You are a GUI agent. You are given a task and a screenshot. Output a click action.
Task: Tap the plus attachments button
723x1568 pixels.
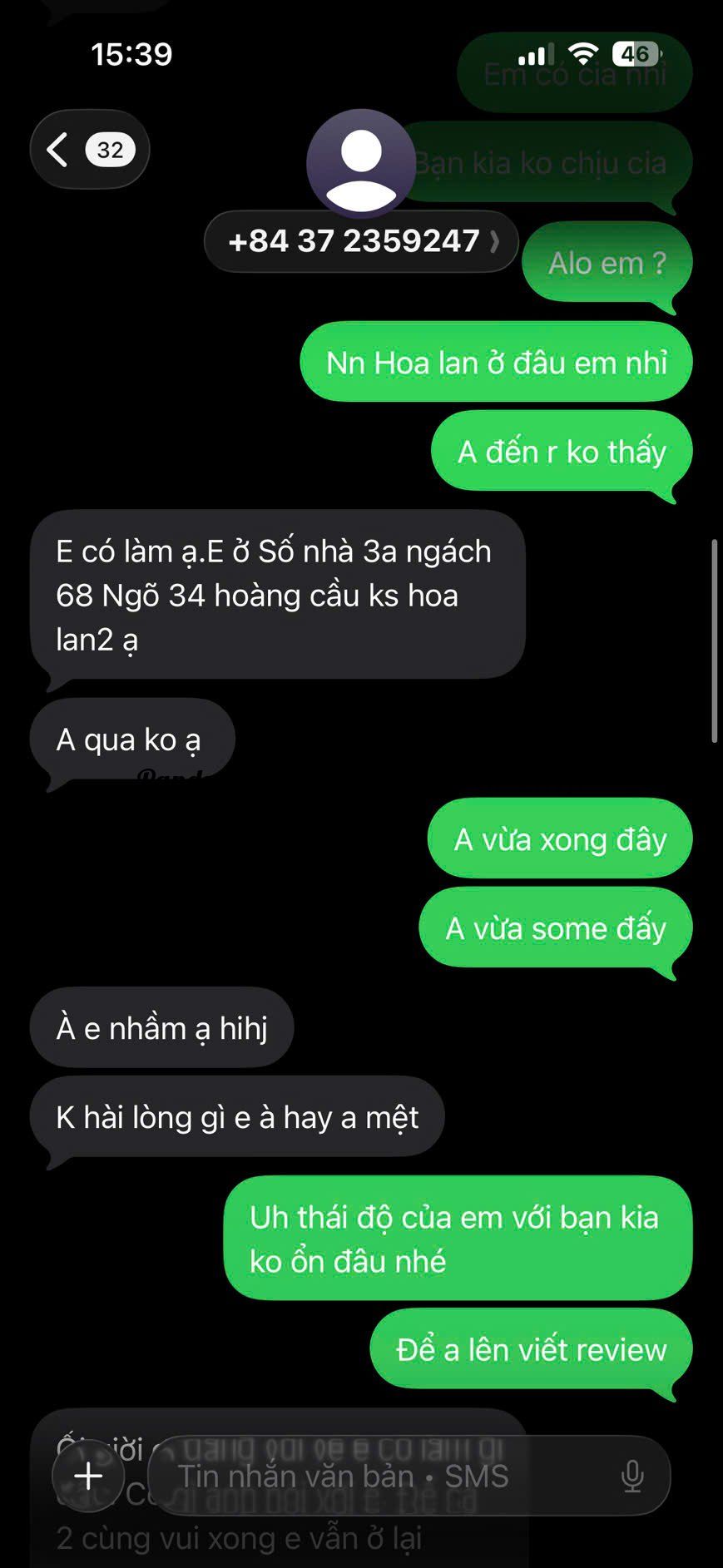tap(88, 1476)
